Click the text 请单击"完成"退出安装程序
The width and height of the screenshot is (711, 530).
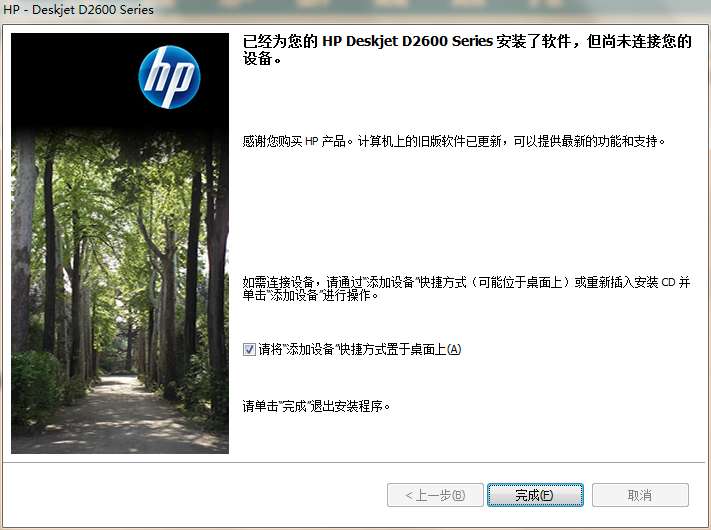pos(316,406)
